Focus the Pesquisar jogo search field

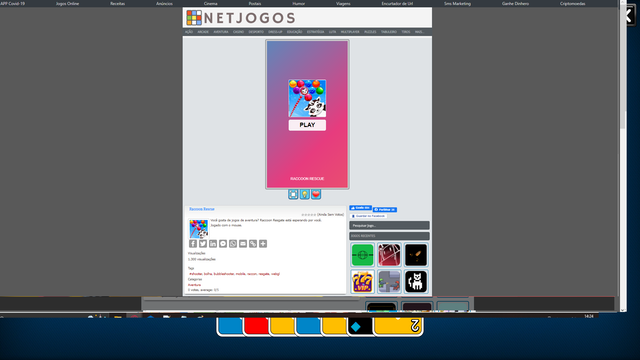pos(389,225)
